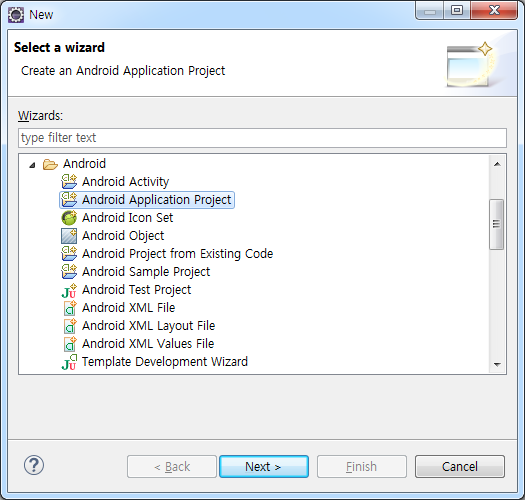The width and height of the screenshot is (525, 500).
Task: Select the Android Activity entry
Action: (126, 182)
